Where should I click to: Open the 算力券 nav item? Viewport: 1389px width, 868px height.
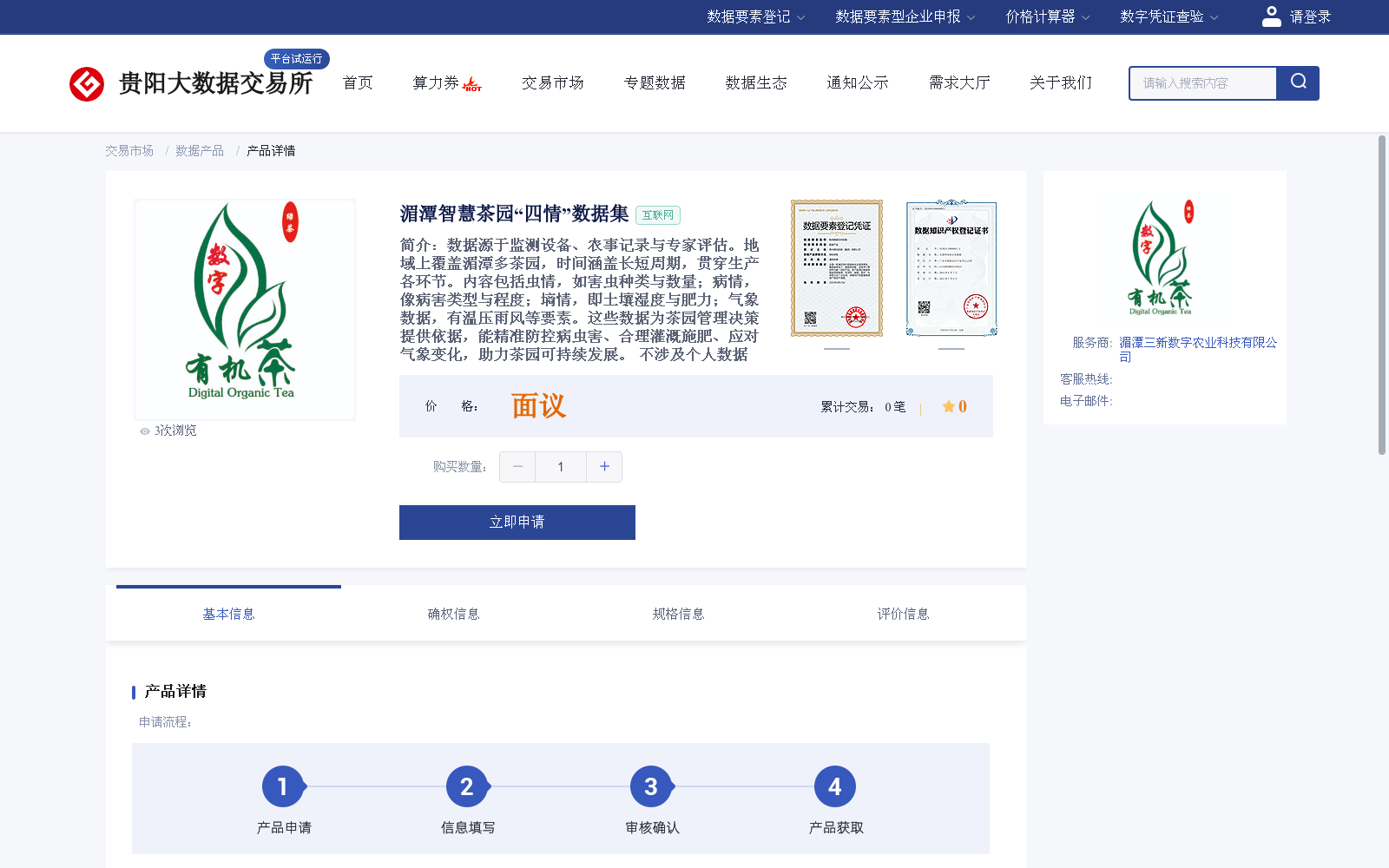click(x=436, y=83)
